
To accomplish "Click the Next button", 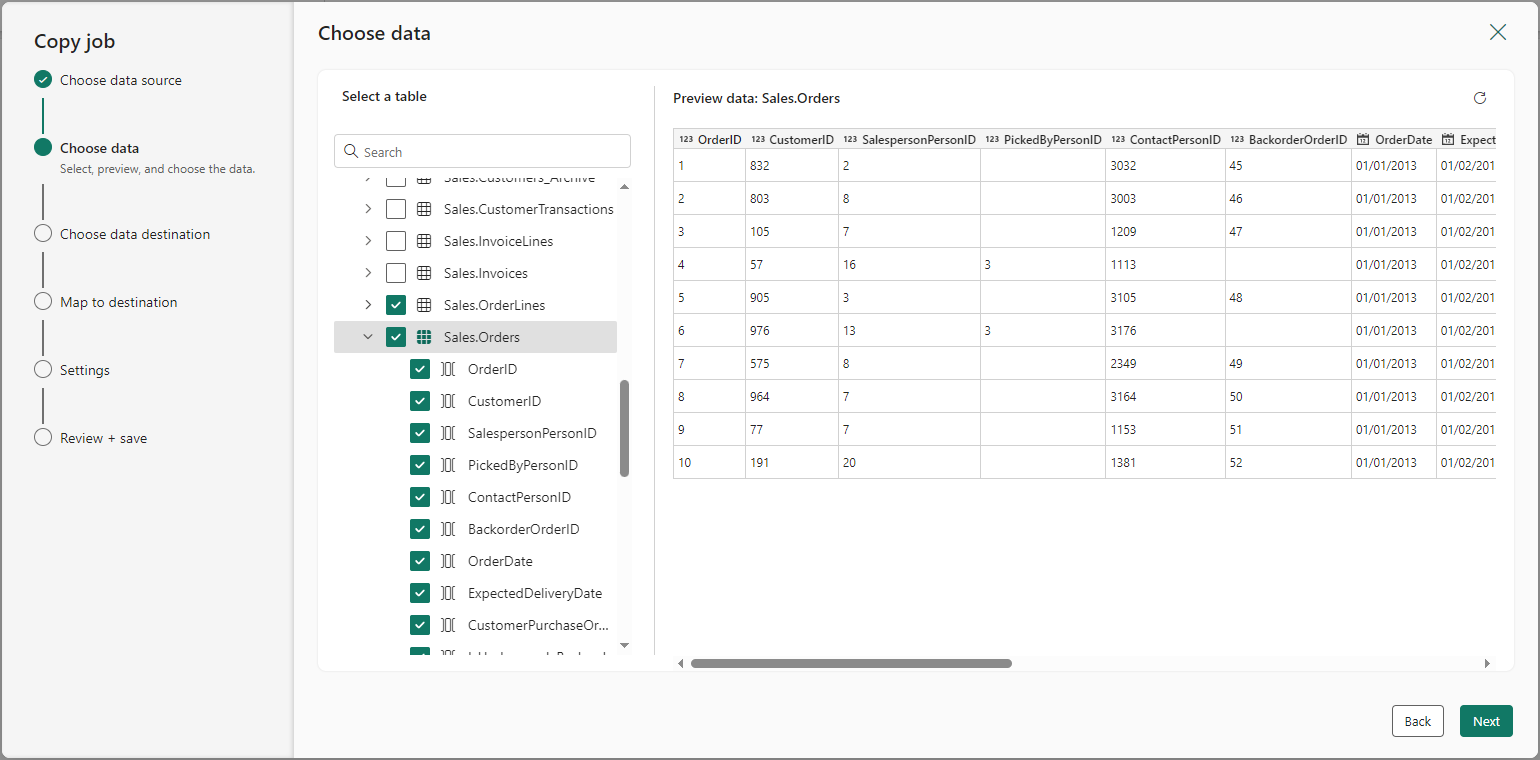I will coord(1486,721).
